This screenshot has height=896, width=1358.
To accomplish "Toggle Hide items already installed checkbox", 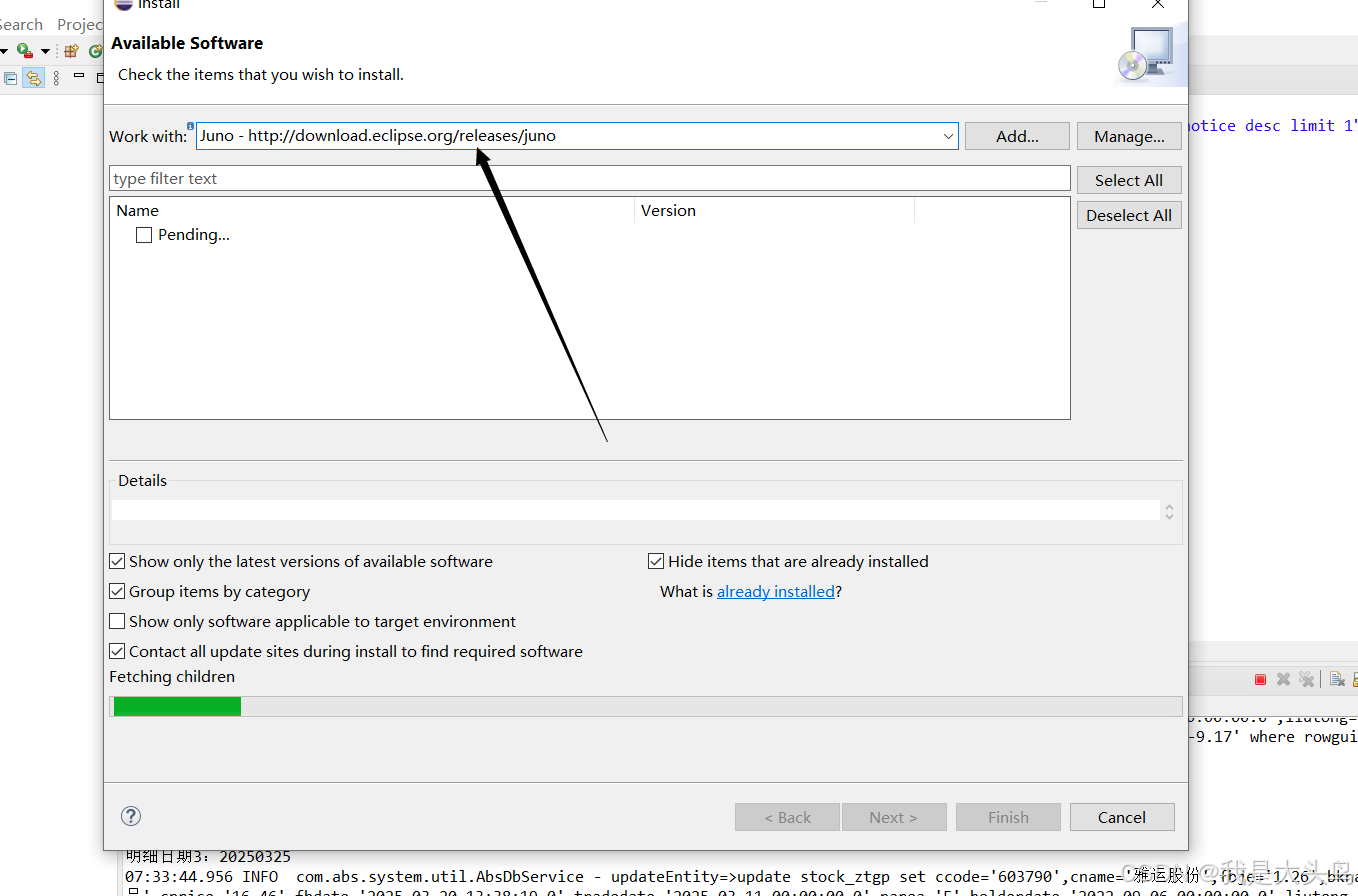I will [x=656, y=562].
